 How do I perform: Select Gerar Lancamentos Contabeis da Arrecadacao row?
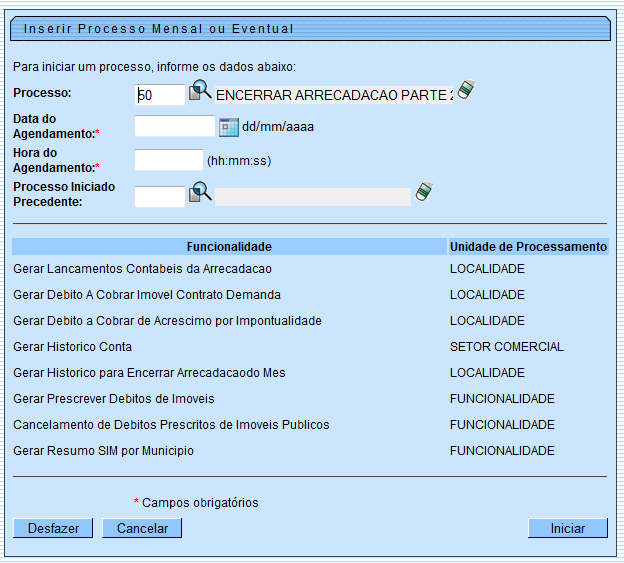[142, 269]
